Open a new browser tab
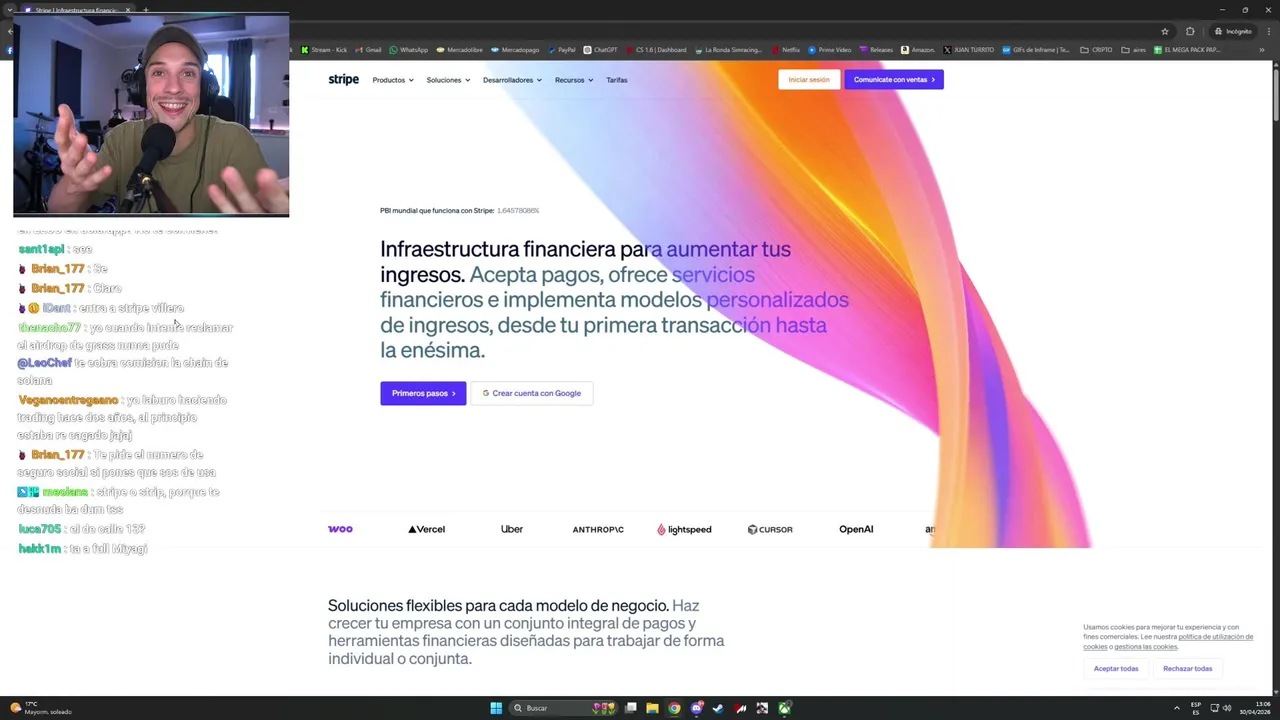 tap(146, 9)
